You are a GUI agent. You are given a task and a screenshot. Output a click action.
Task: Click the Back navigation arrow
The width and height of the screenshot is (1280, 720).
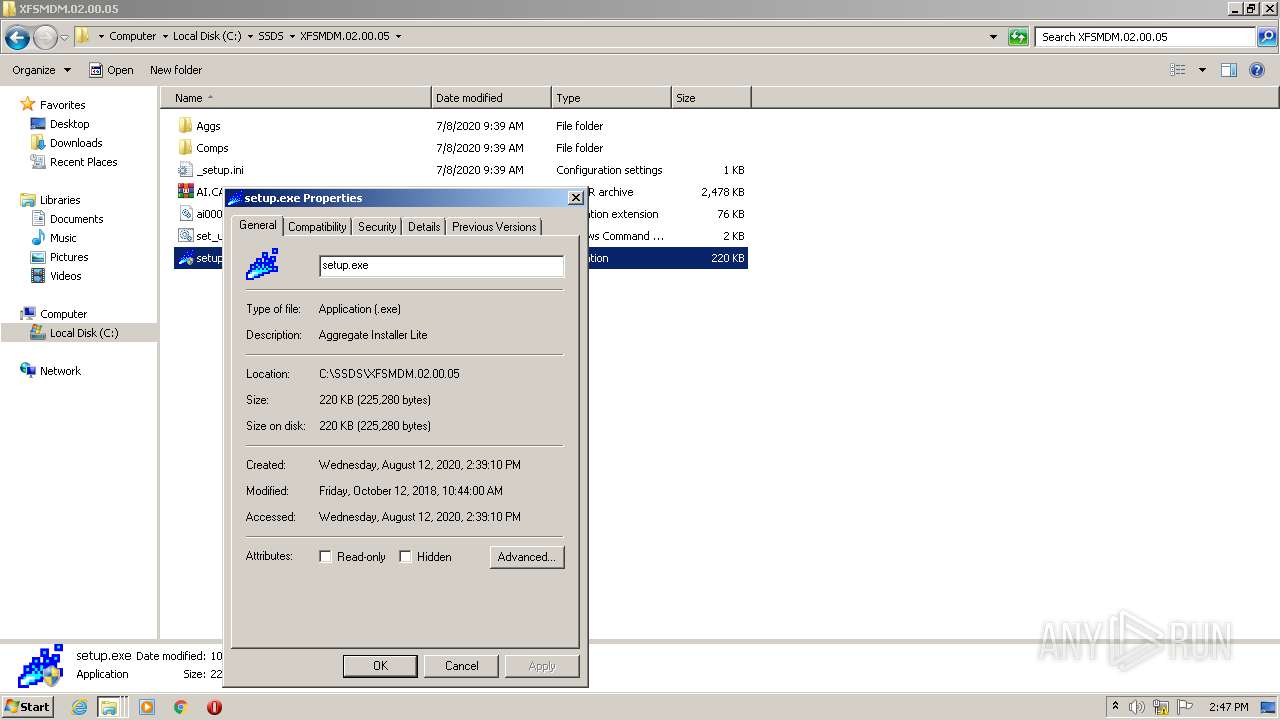click(x=17, y=38)
